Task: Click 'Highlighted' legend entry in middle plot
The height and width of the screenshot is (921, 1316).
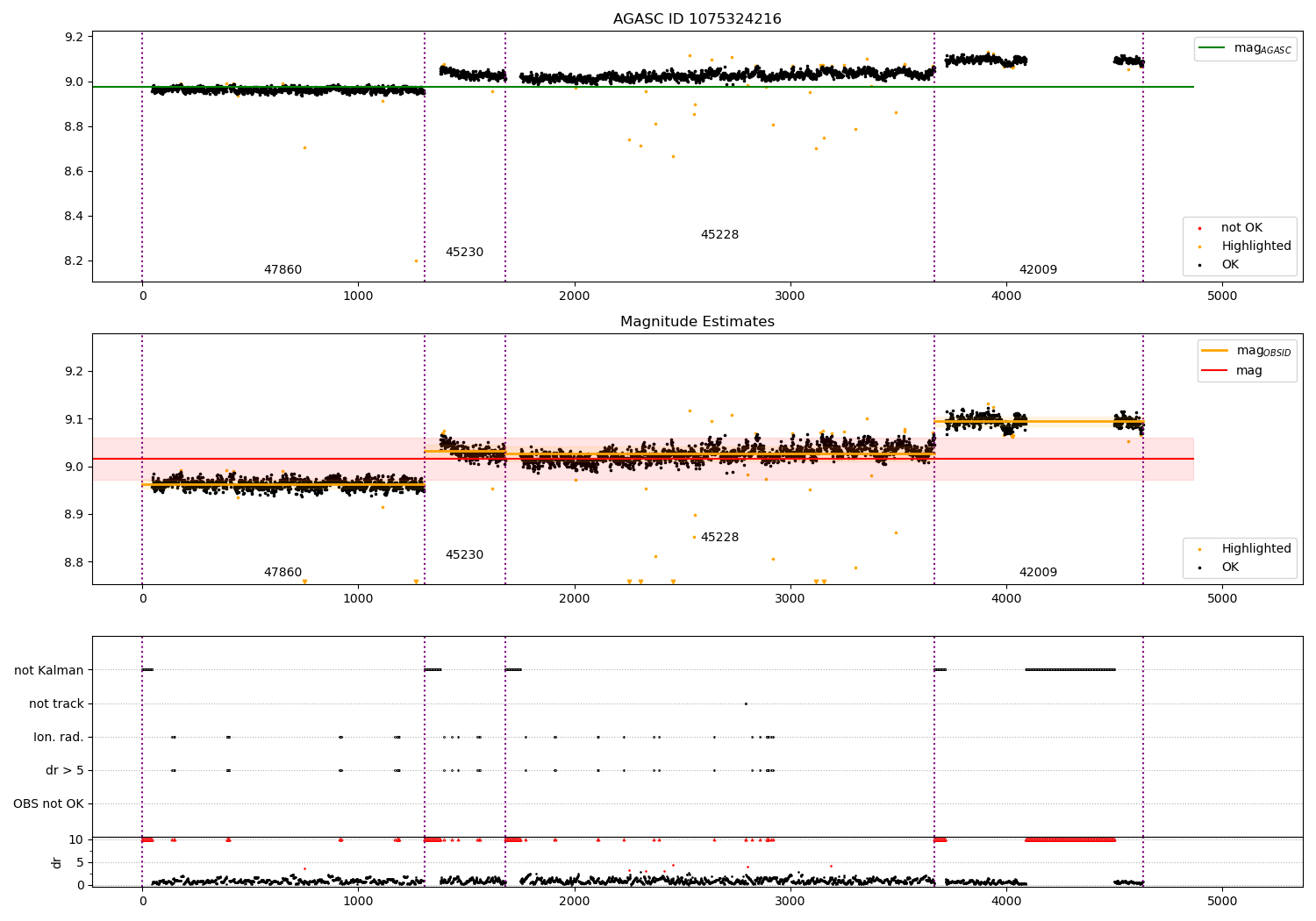Action: click(1246, 549)
